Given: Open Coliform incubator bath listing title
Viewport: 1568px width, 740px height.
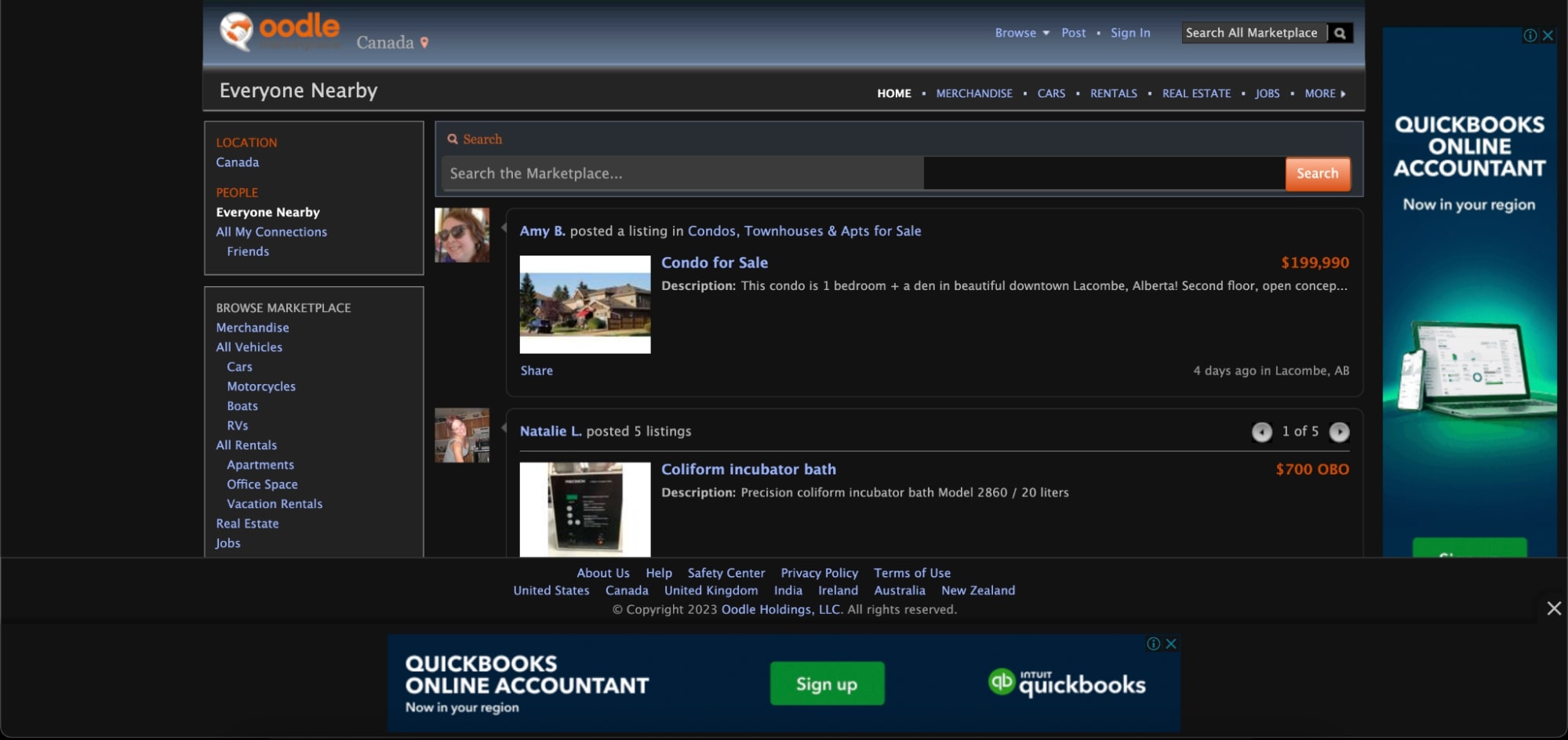Looking at the screenshot, I should [x=748, y=470].
